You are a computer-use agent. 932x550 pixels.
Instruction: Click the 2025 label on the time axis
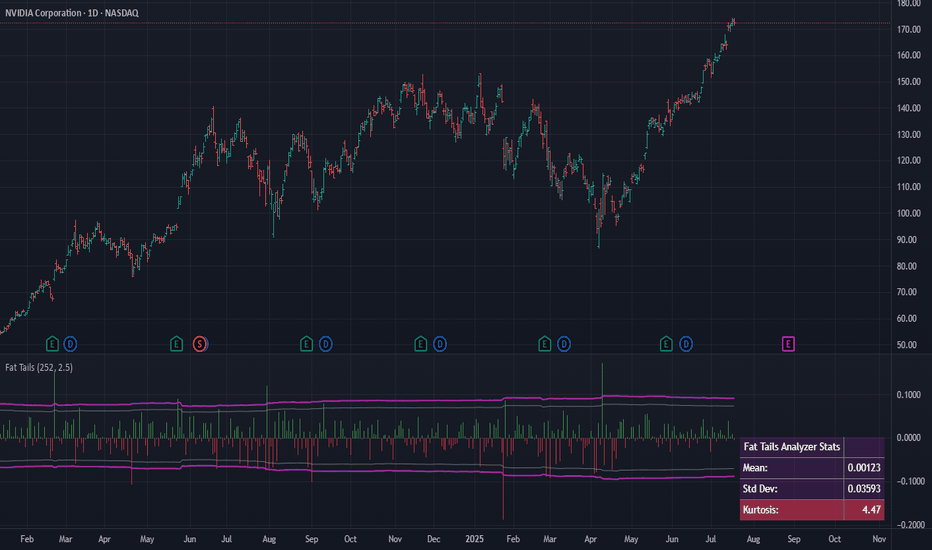click(474, 539)
